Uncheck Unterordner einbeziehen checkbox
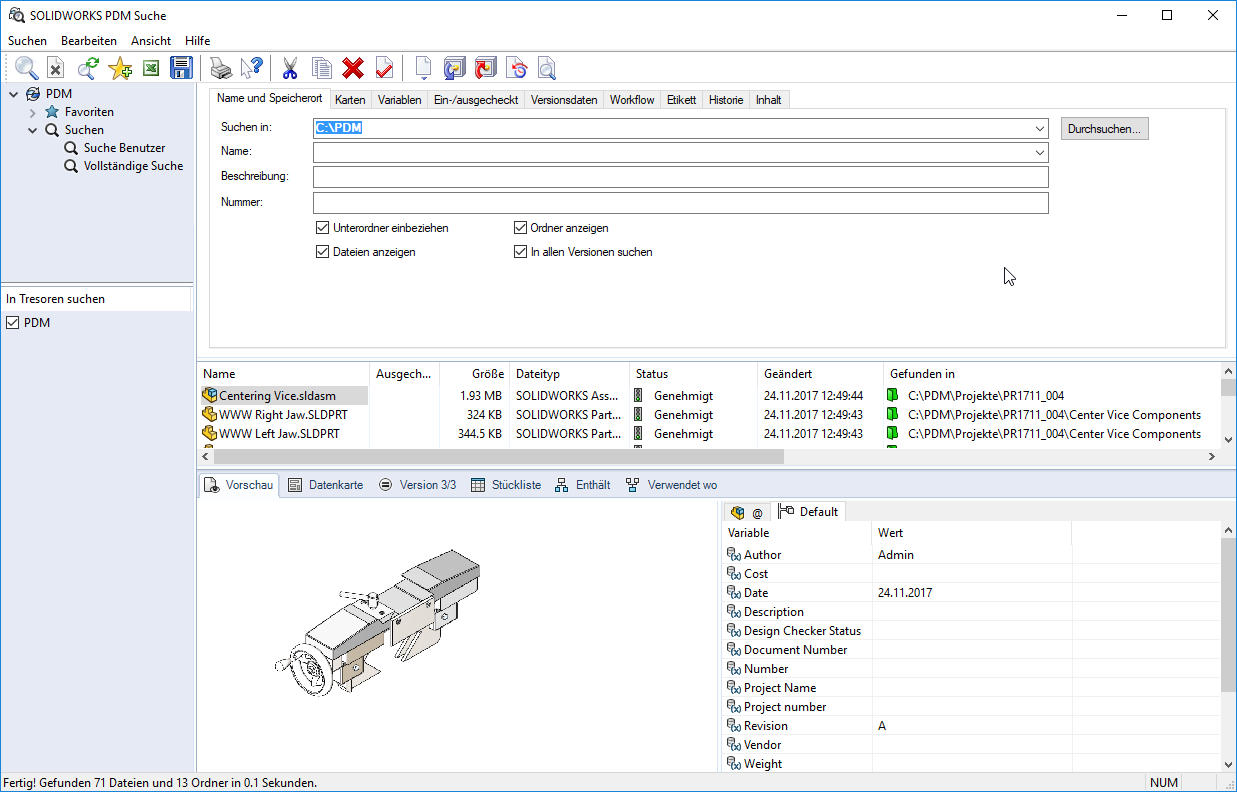Image resolution: width=1237 pixels, height=792 pixels. click(323, 228)
